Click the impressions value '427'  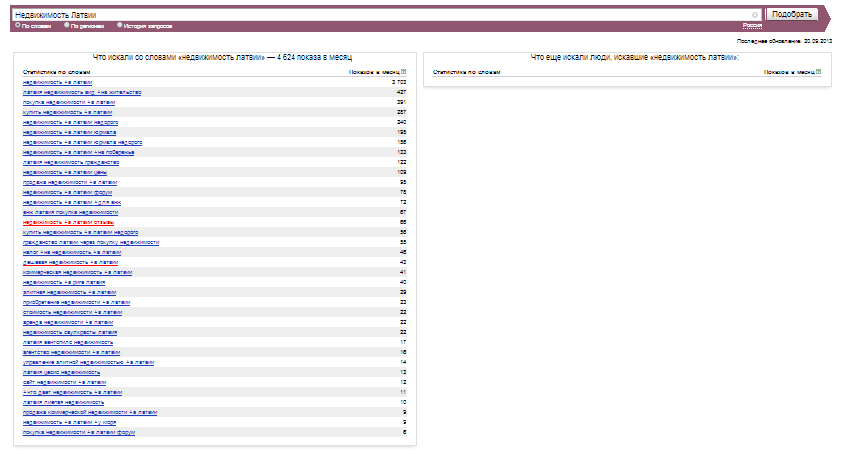pyautogui.click(x=401, y=92)
